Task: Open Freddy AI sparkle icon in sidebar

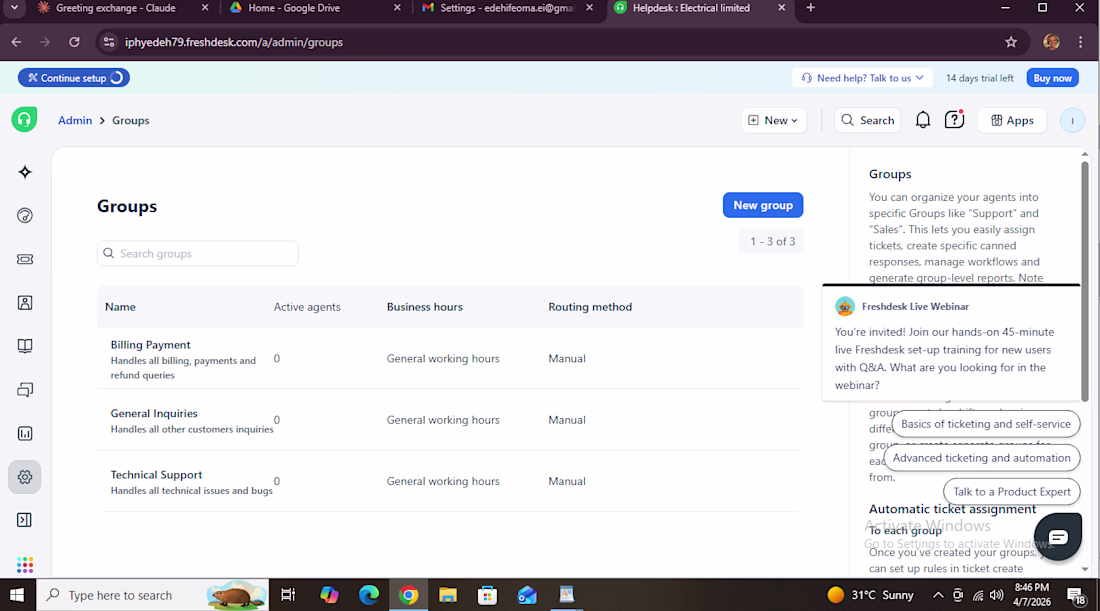Action: (x=25, y=172)
